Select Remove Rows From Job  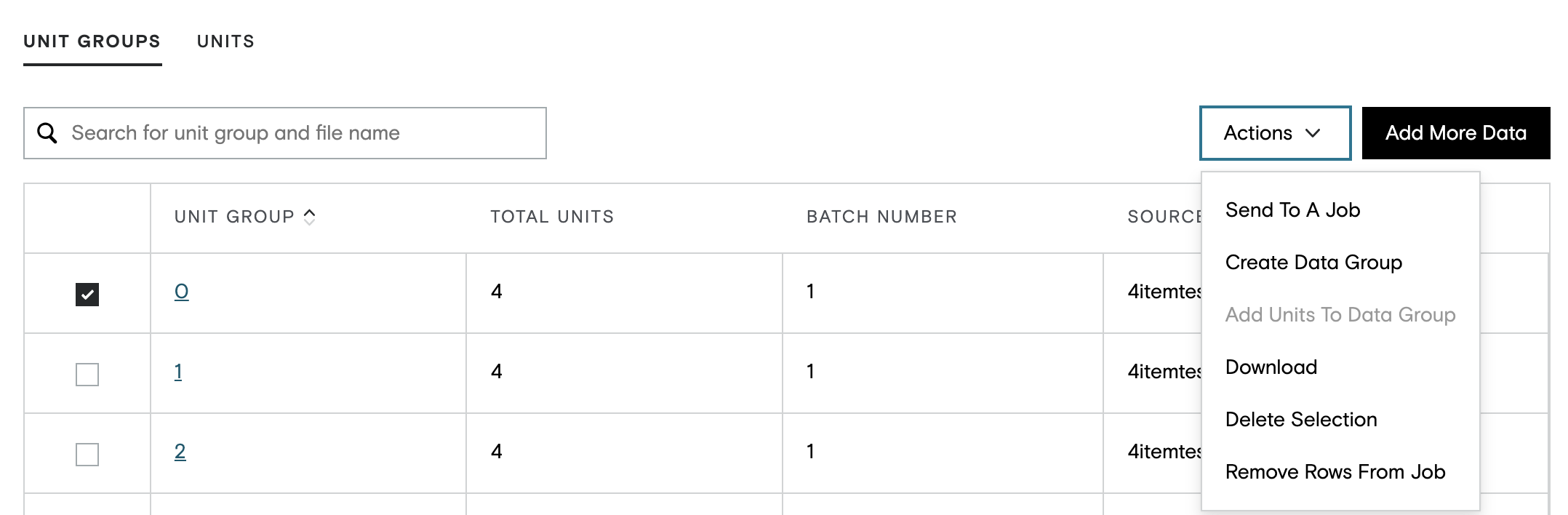1335,472
